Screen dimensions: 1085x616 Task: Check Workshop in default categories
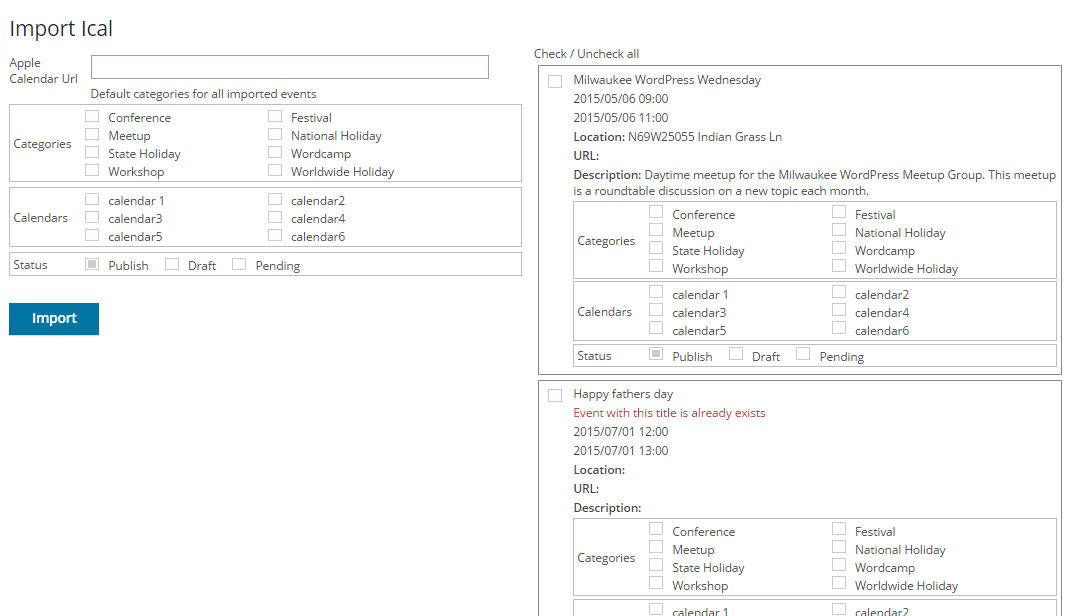click(x=92, y=170)
